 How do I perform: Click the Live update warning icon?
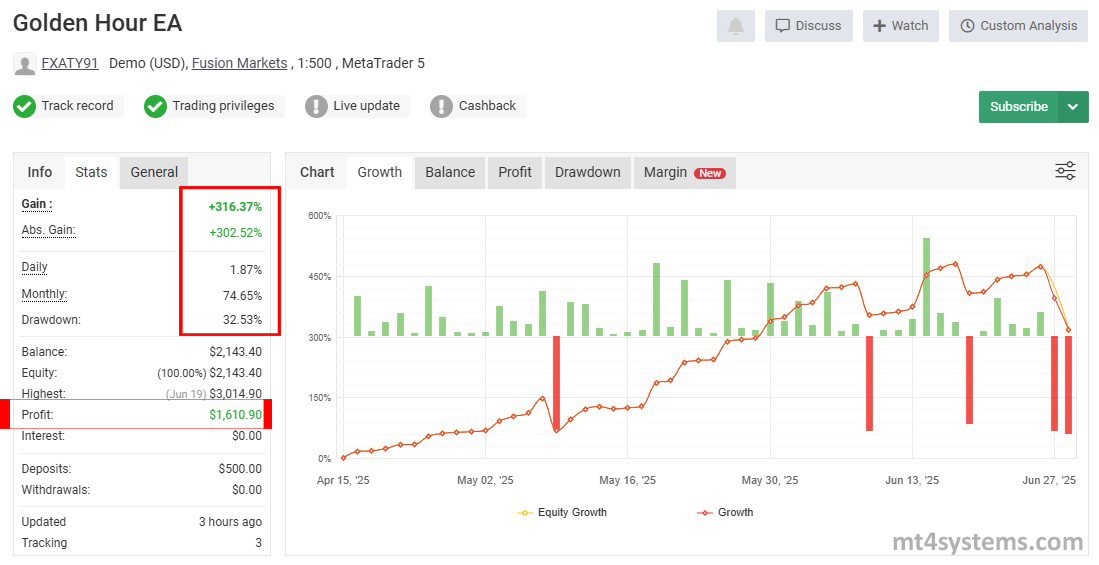(316, 106)
